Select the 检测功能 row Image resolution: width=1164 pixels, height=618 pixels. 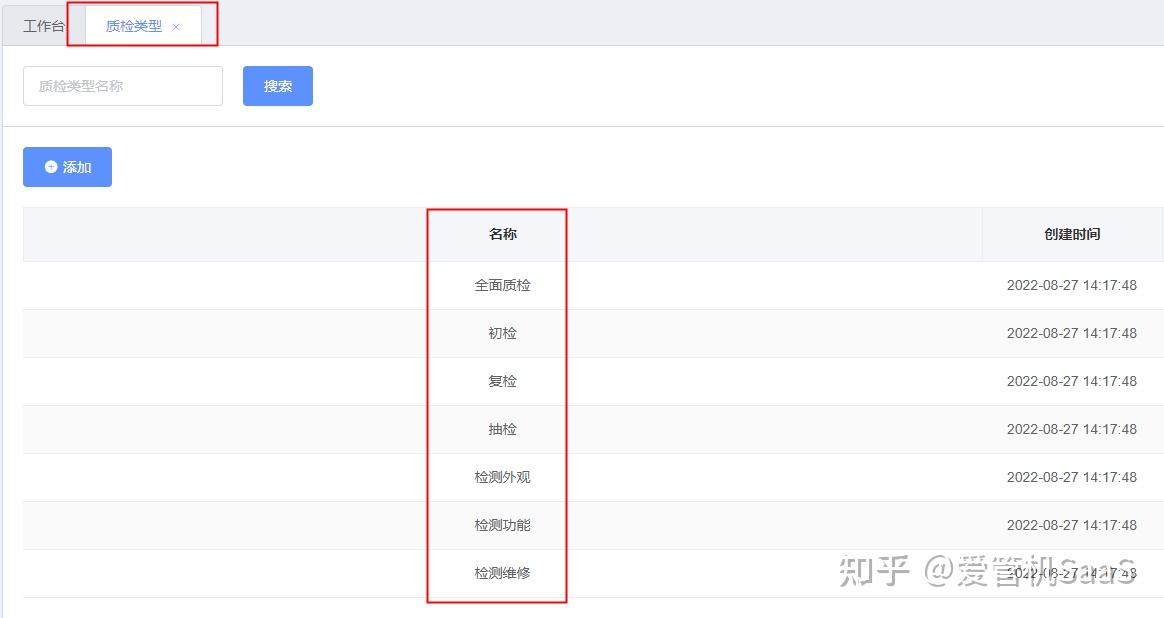click(x=502, y=525)
